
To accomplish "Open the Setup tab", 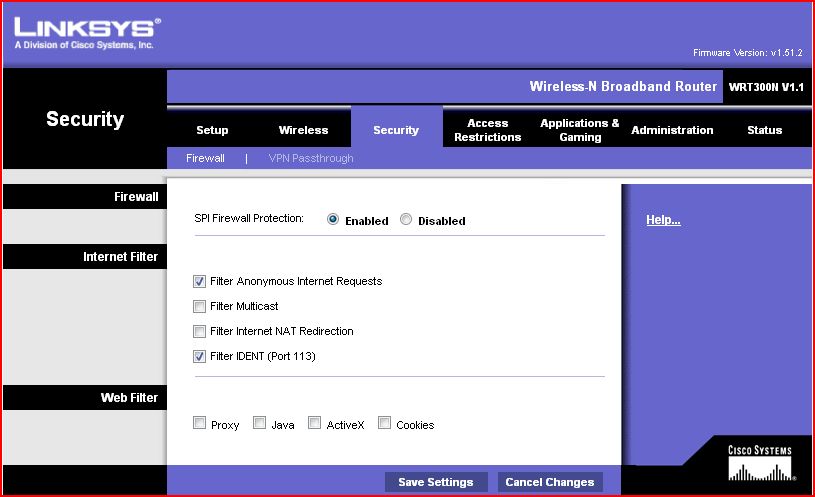I will click(x=212, y=130).
